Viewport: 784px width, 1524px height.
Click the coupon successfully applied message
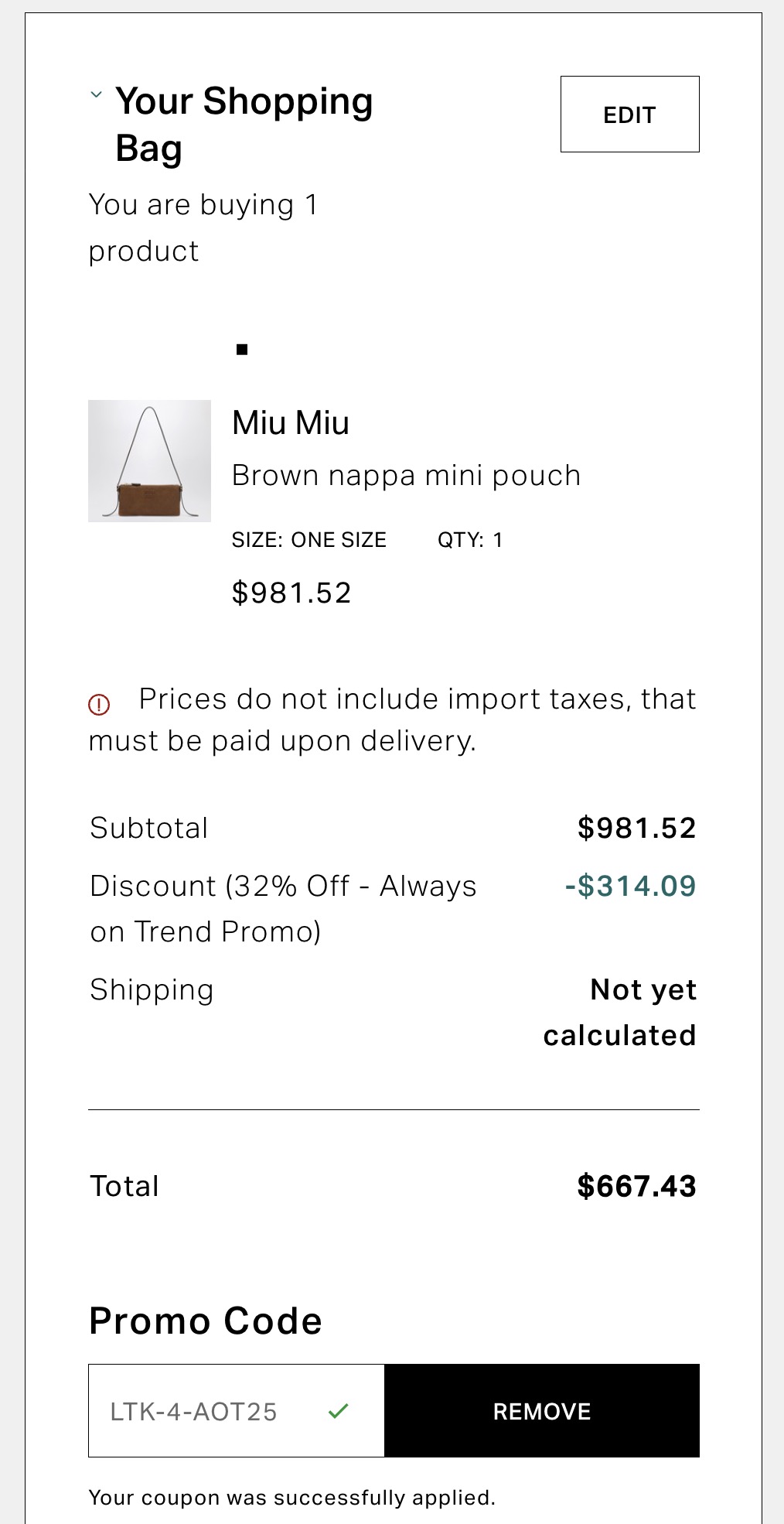[x=291, y=1498]
